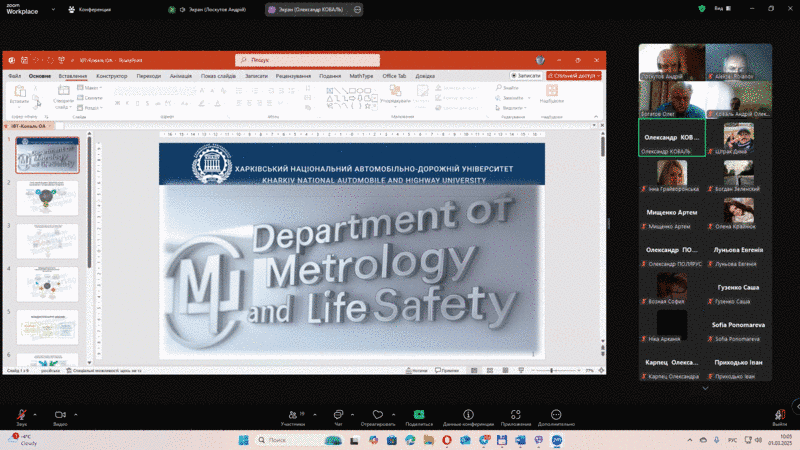
Task: Click the Примітки comments button in status bar
Action: pyautogui.click(x=447, y=370)
